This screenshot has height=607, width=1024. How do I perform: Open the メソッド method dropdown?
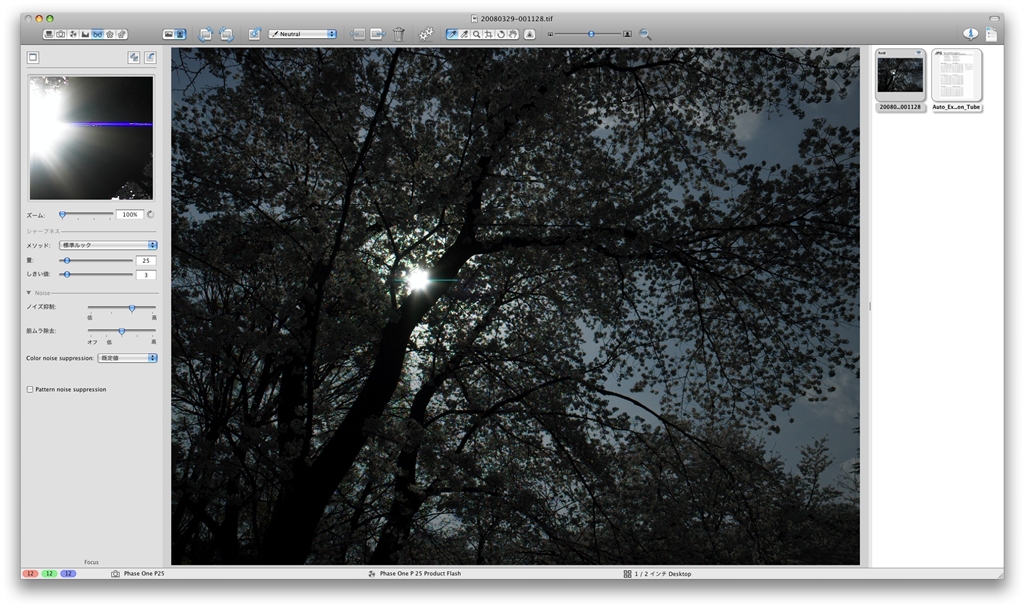[108, 245]
